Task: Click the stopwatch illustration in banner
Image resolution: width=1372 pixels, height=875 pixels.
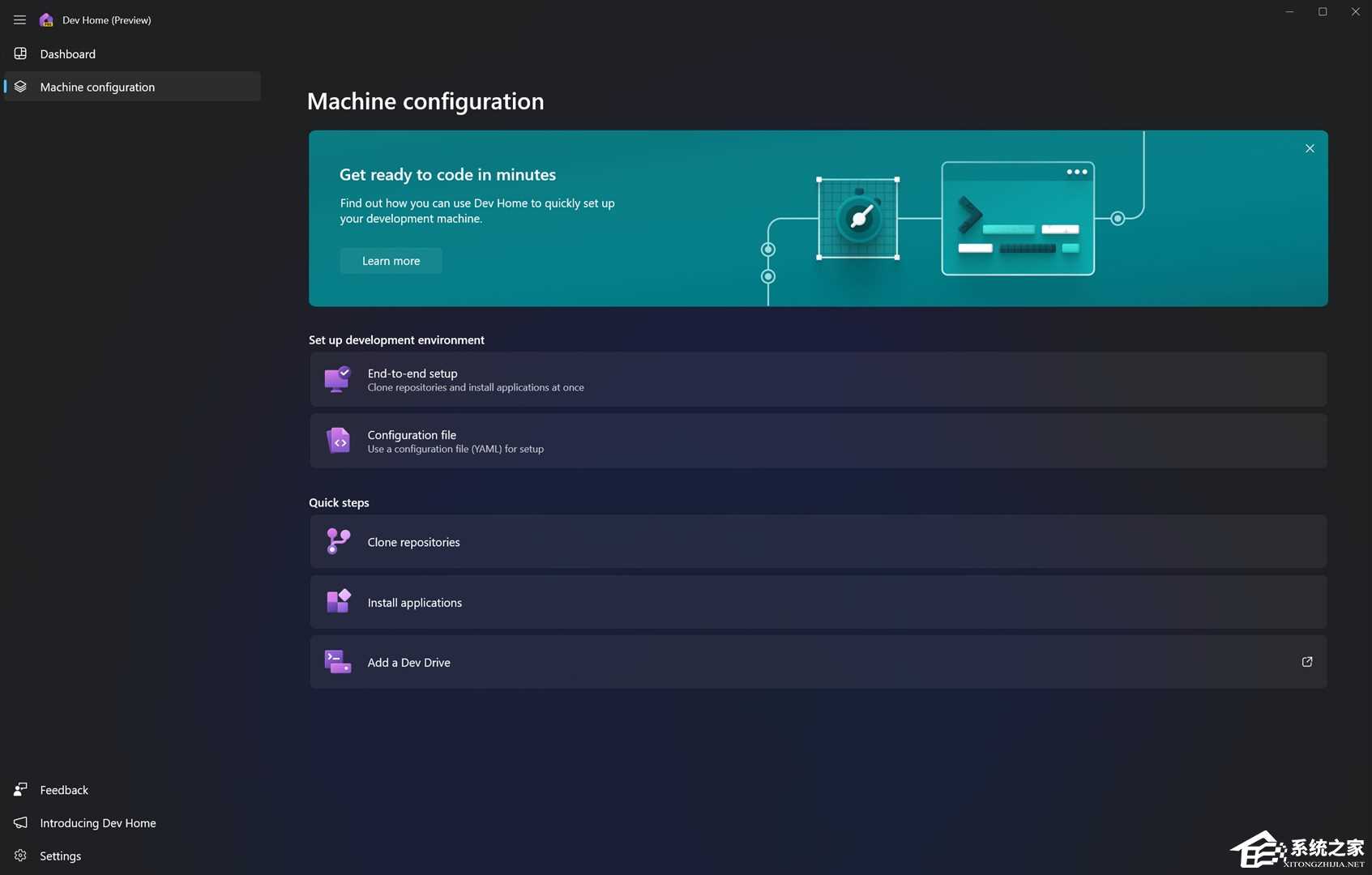Action: [x=858, y=218]
